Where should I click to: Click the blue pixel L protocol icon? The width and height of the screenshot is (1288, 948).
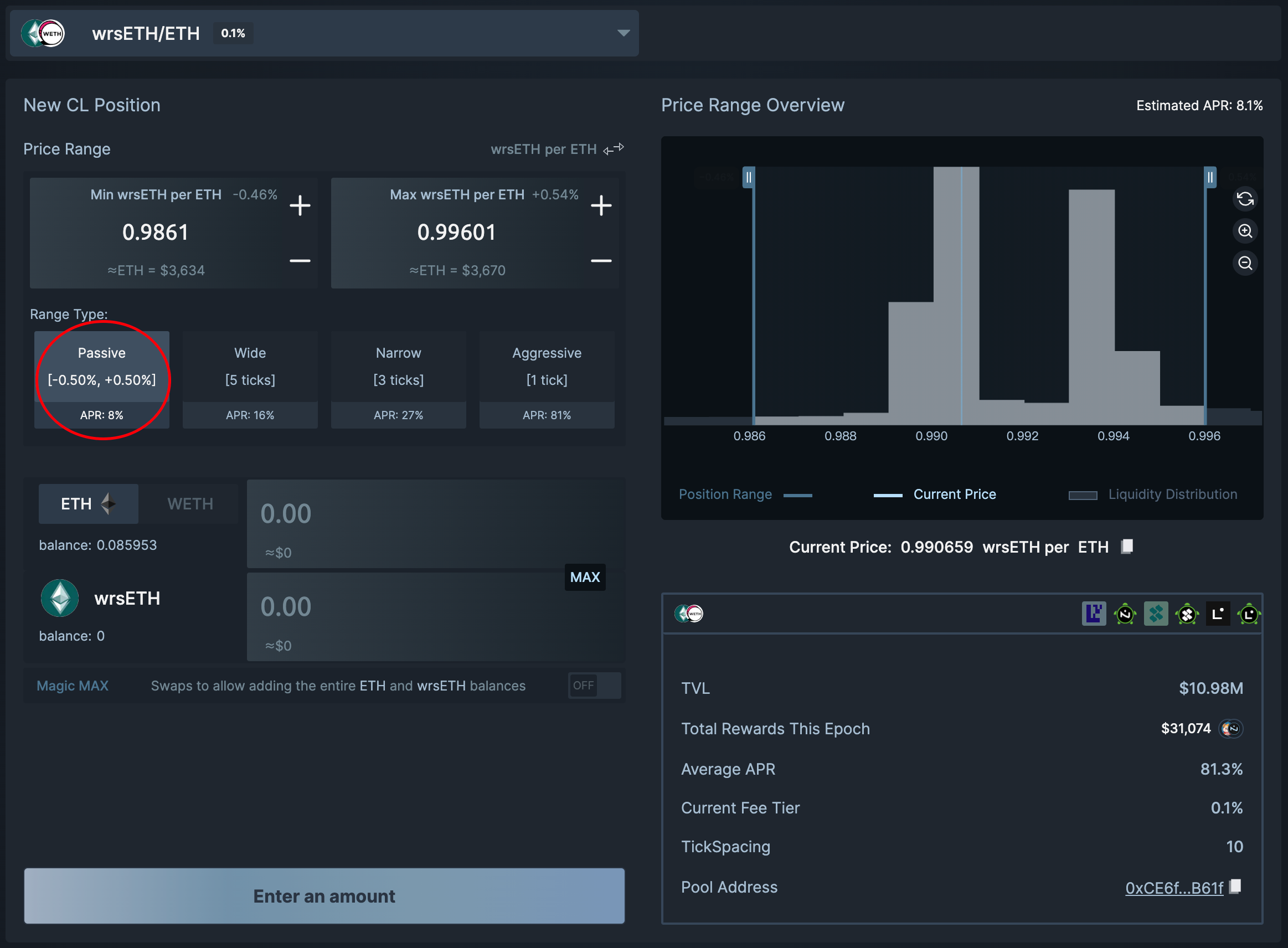tap(1094, 614)
